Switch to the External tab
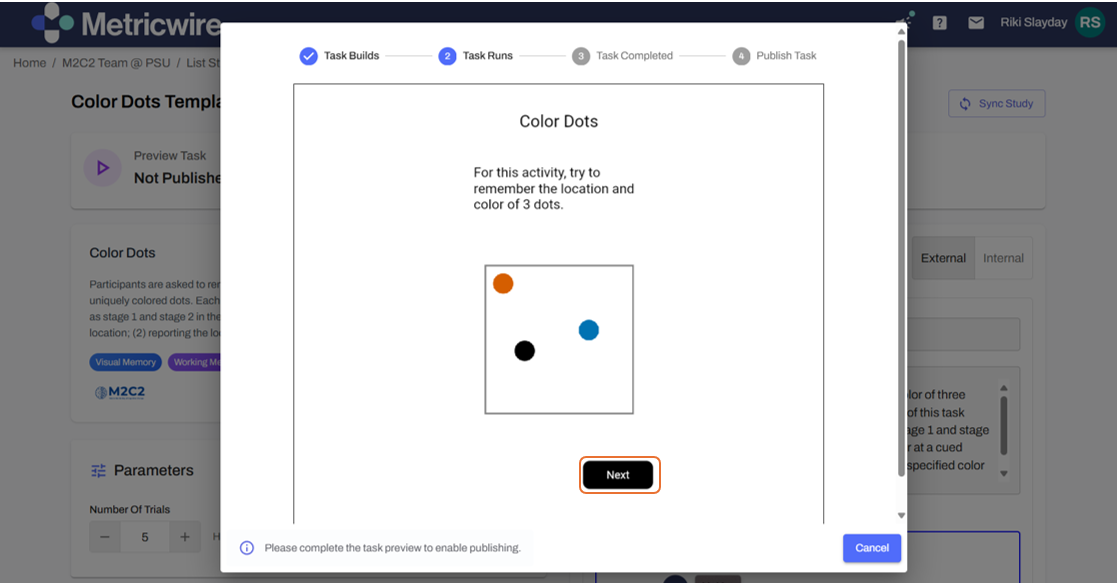 [943, 258]
